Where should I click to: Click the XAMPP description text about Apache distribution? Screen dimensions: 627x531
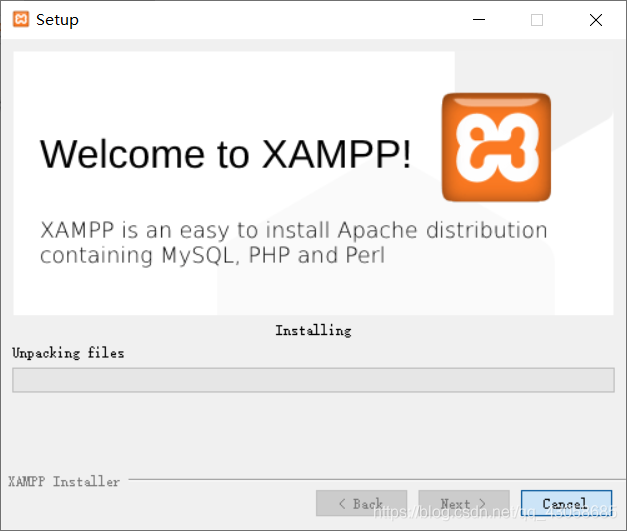tap(294, 242)
